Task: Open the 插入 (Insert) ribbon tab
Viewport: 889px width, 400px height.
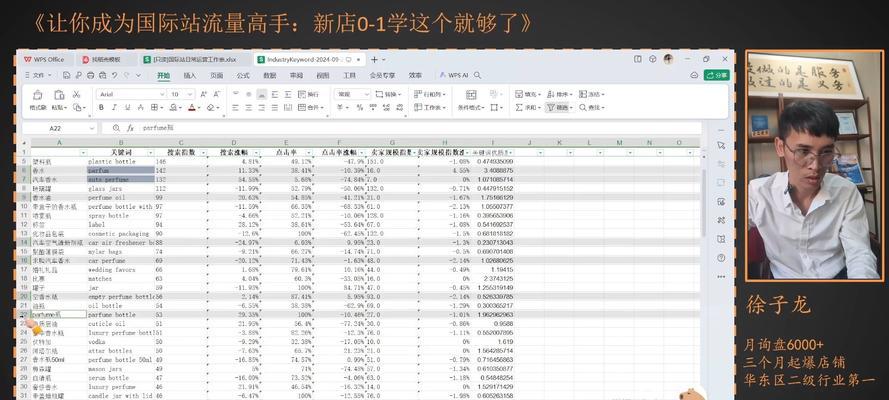Action: tap(190, 75)
